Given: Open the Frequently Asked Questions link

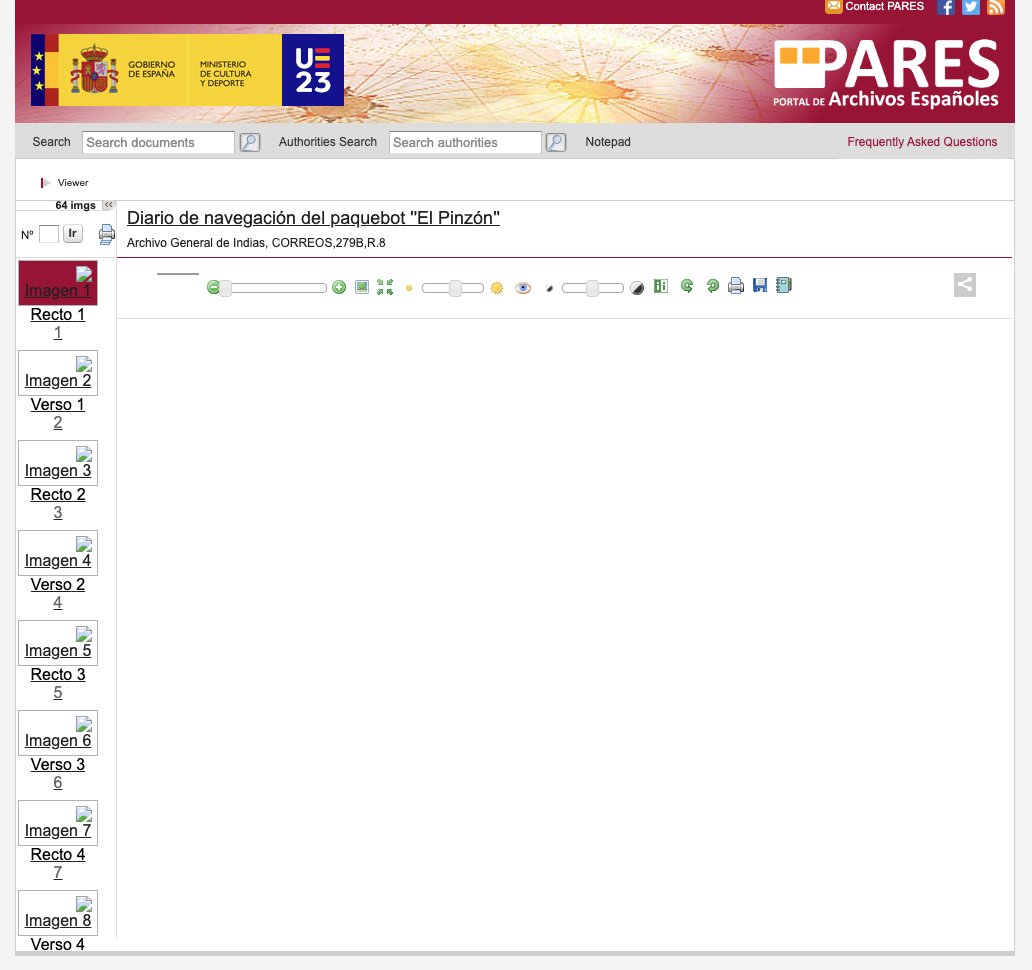Looking at the screenshot, I should tap(922, 142).
